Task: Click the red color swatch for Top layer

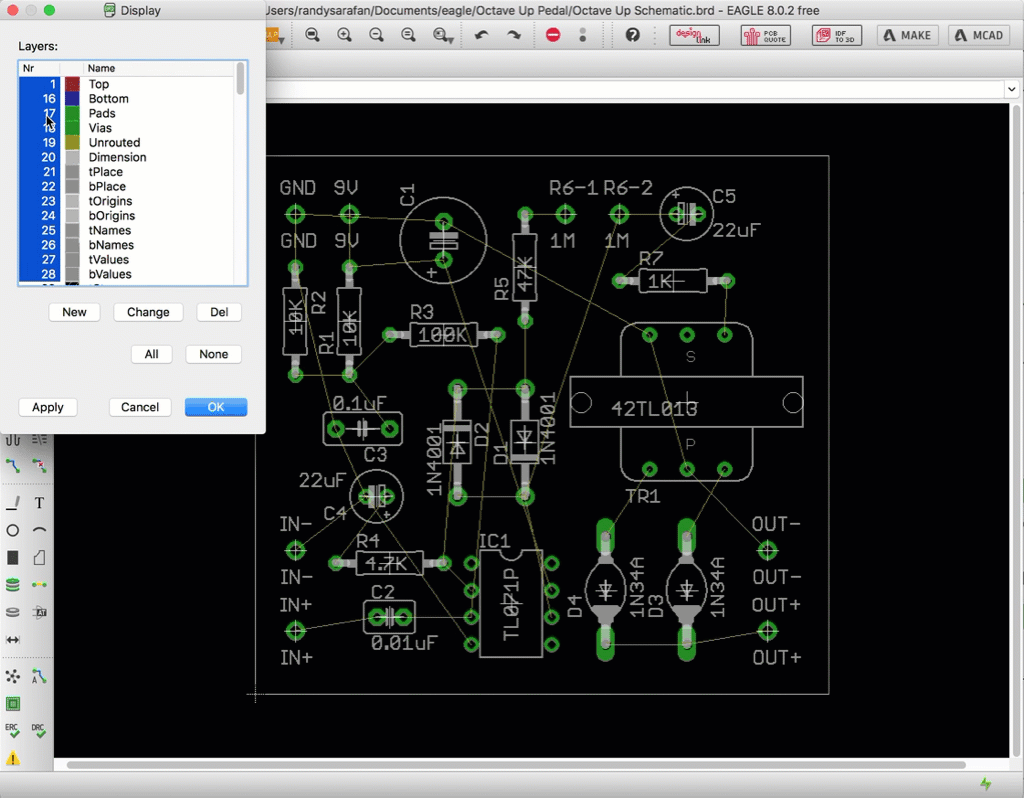Action: point(72,84)
